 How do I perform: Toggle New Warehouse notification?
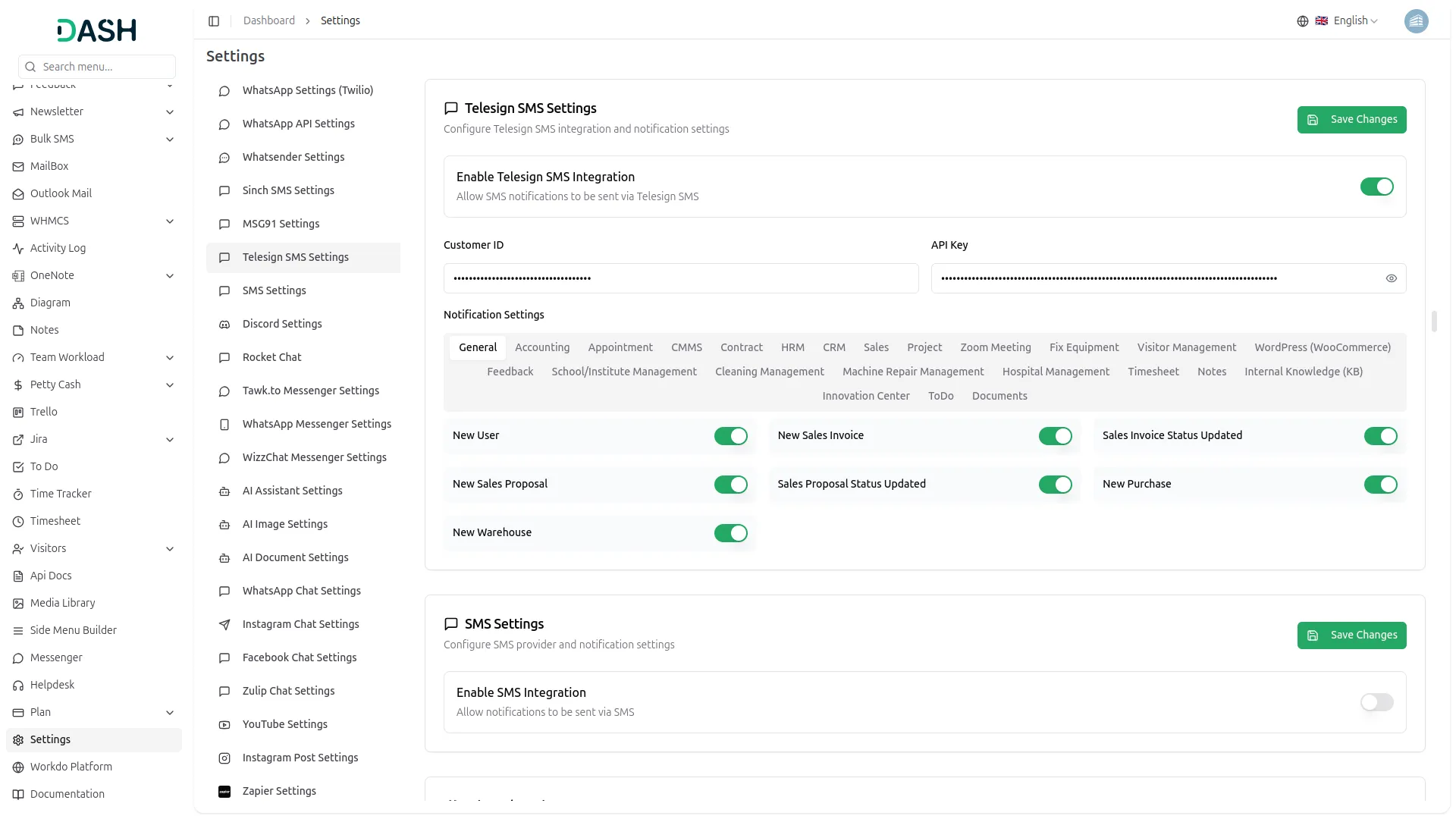[x=730, y=533]
